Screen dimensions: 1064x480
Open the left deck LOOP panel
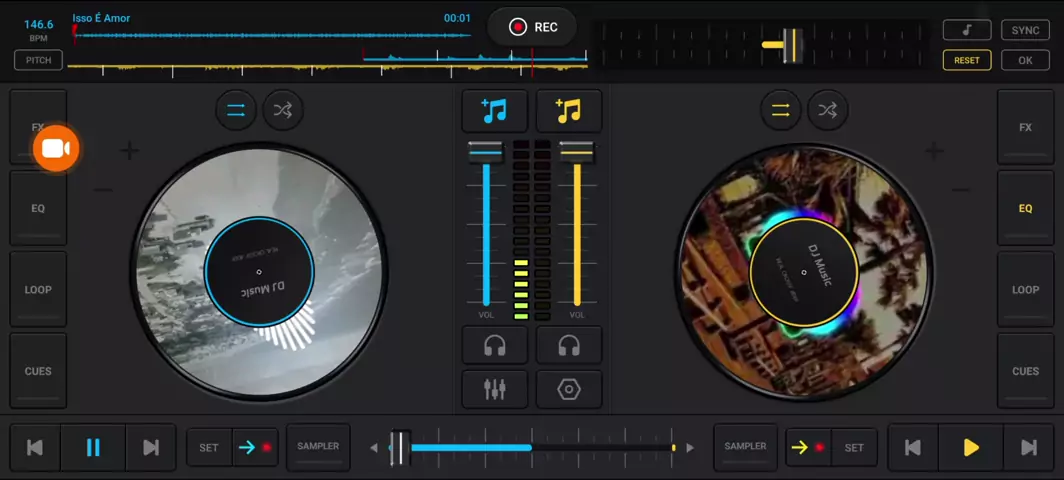pos(38,290)
